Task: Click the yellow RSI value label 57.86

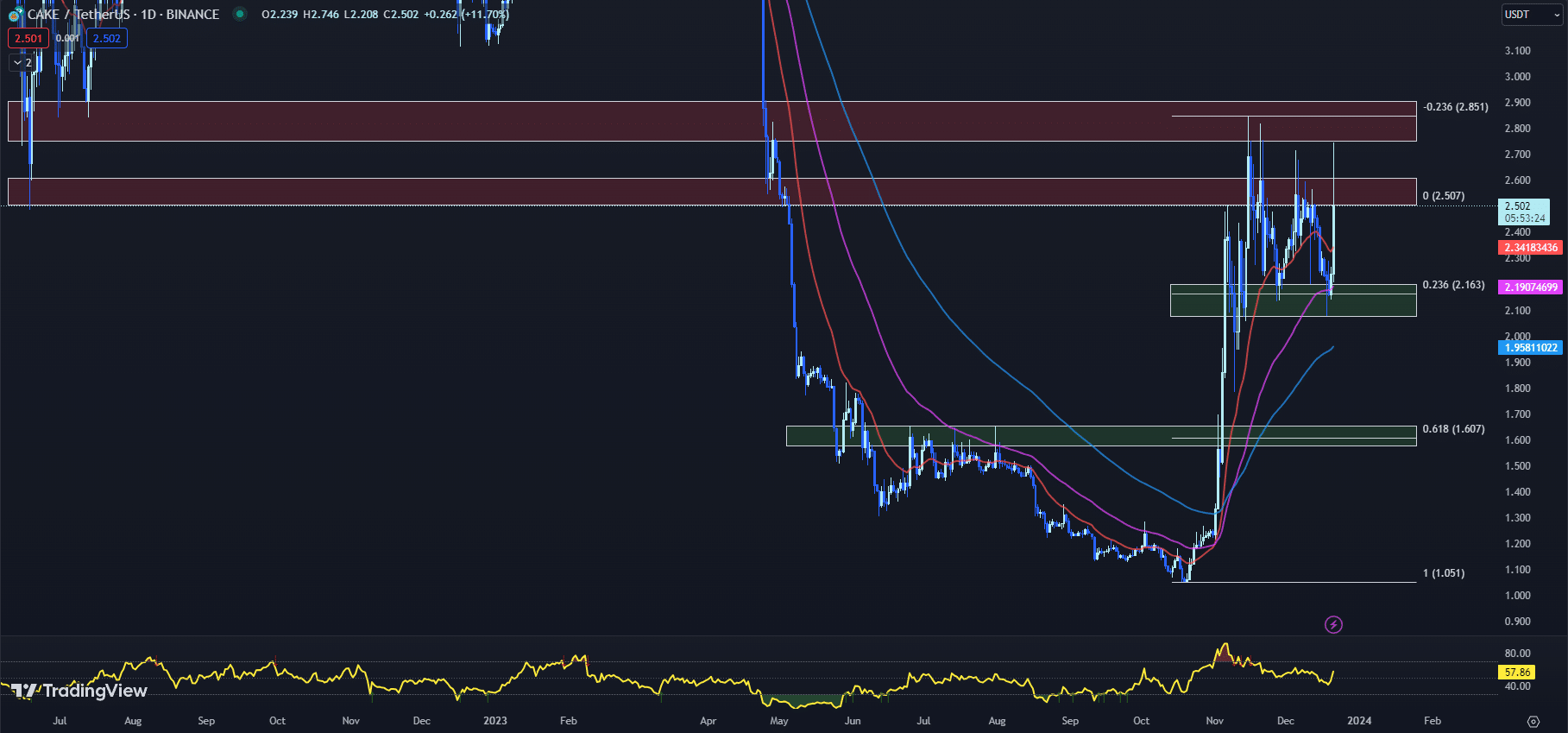Action: pos(1517,673)
